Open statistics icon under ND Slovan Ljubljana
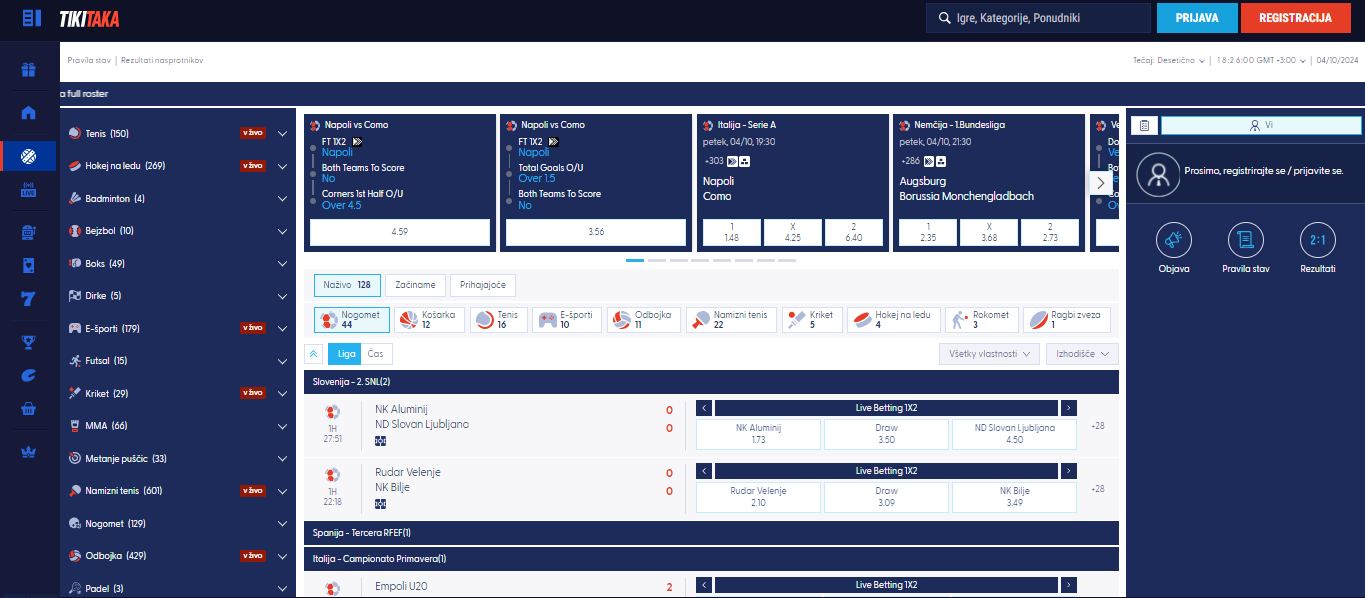The height and width of the screenshot is (598, 1365). [x=380, y=441]
